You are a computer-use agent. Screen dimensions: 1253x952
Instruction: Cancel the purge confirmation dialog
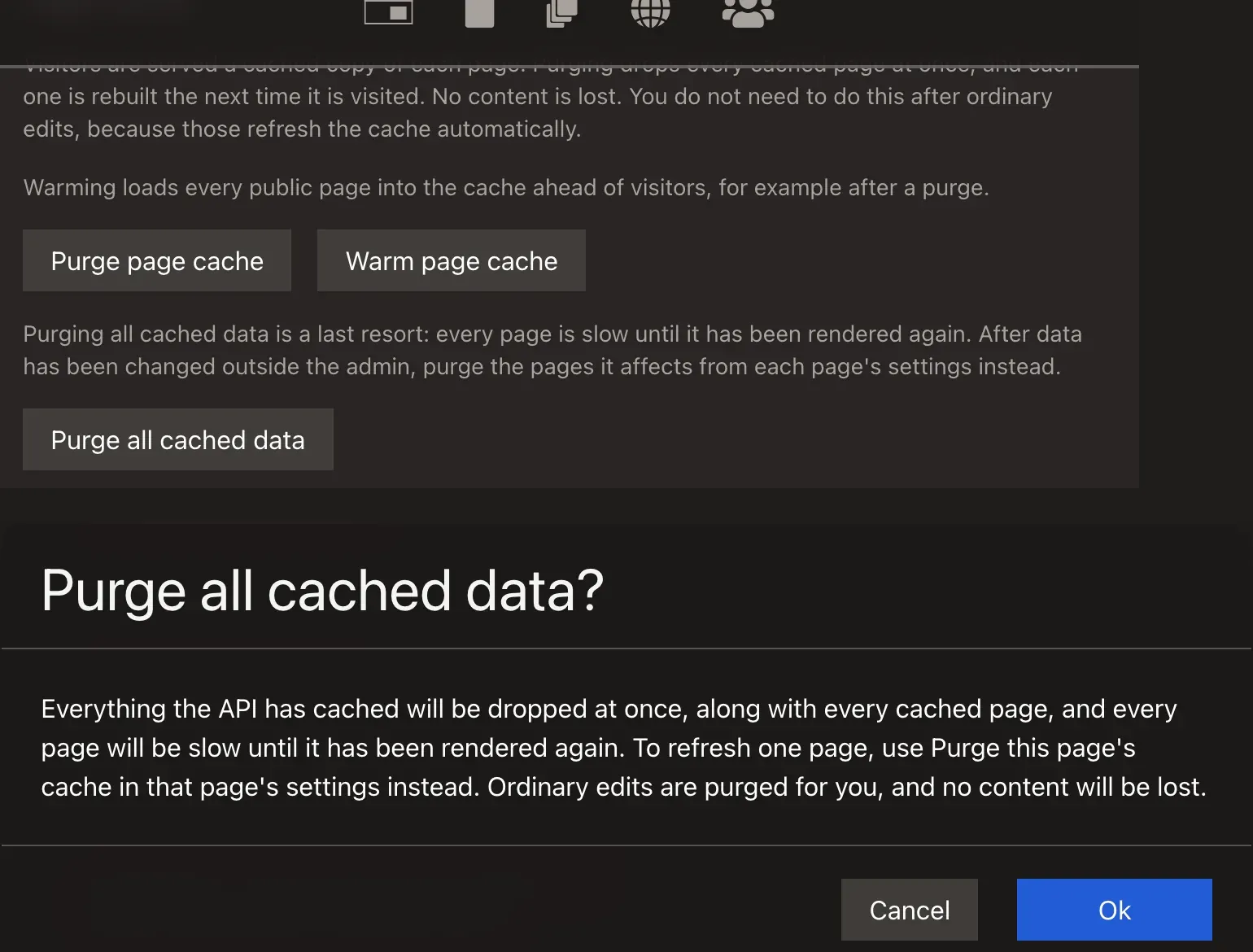click(x=910, y=910)
